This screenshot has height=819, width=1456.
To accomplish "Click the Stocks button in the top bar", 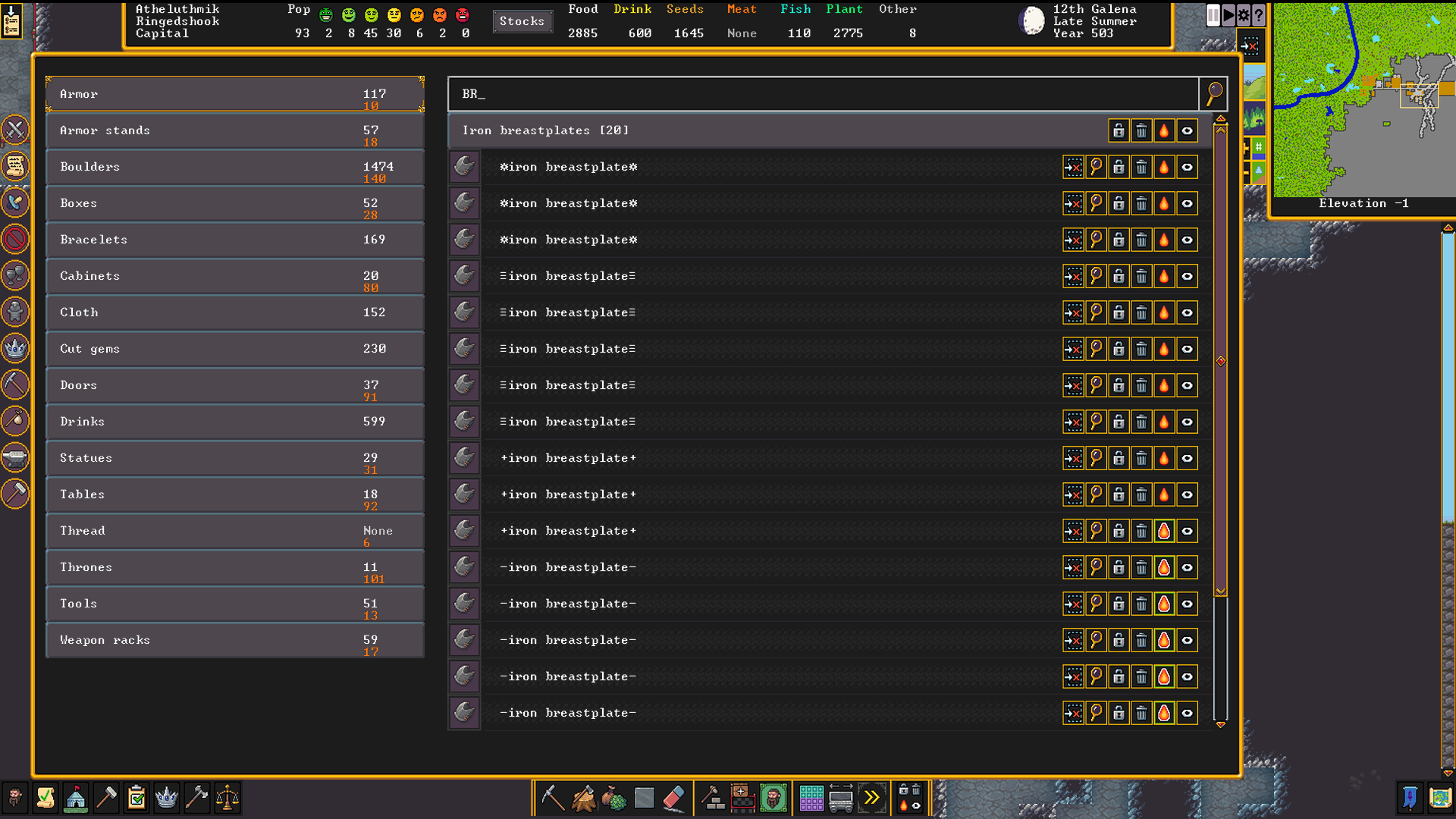I will [522, 21].
